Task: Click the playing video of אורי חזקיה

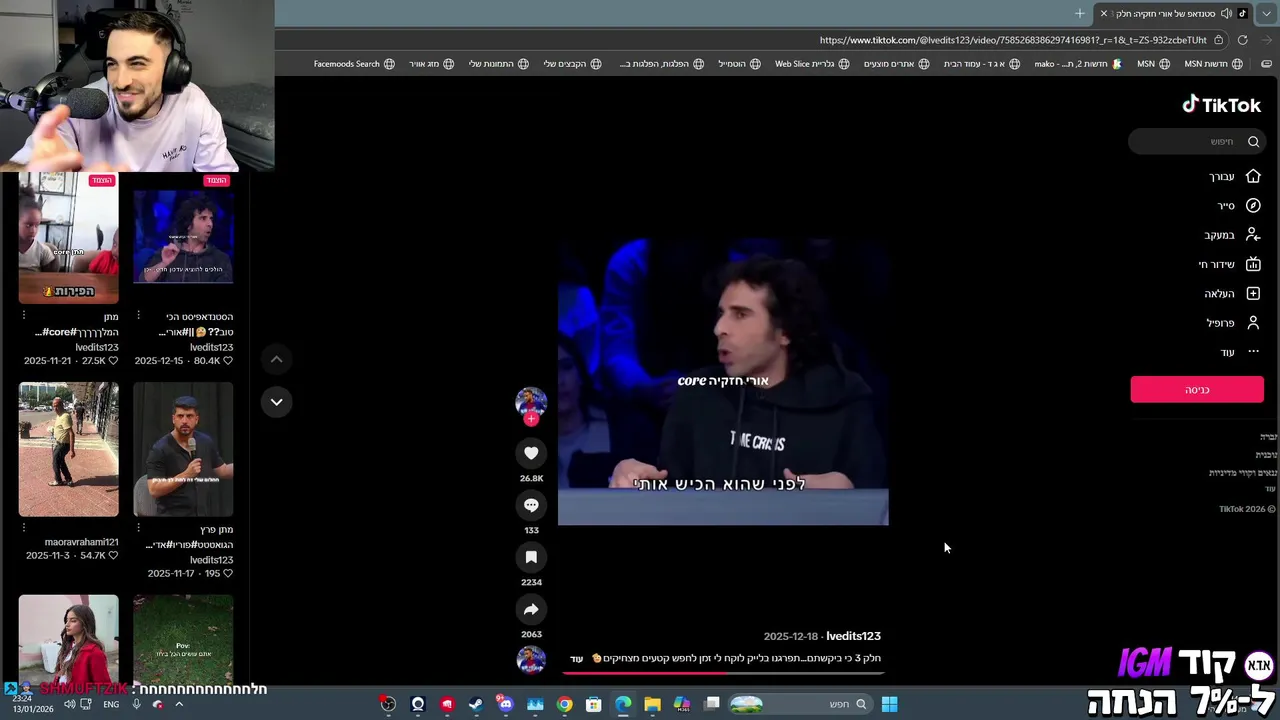Action: tap(723, 381)
